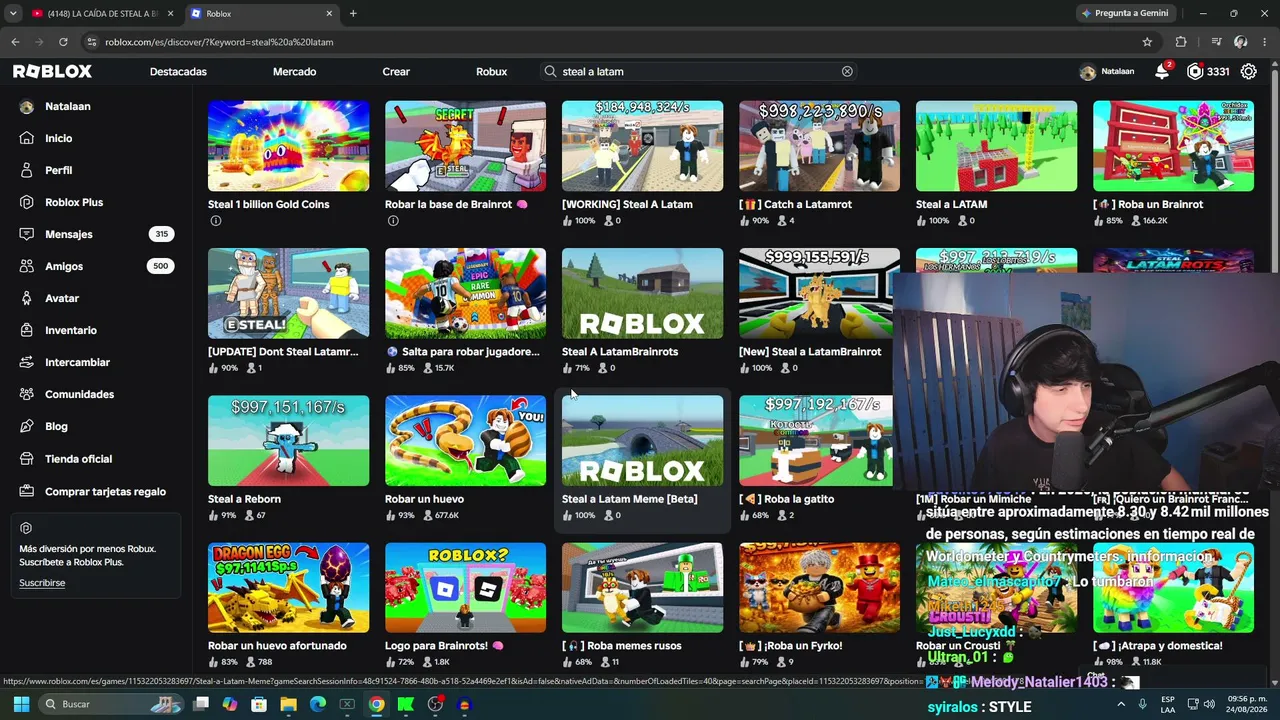Screen dimensions: 1280x720
Task: View site information icon in address bar
Action: [x=92, y=42]
